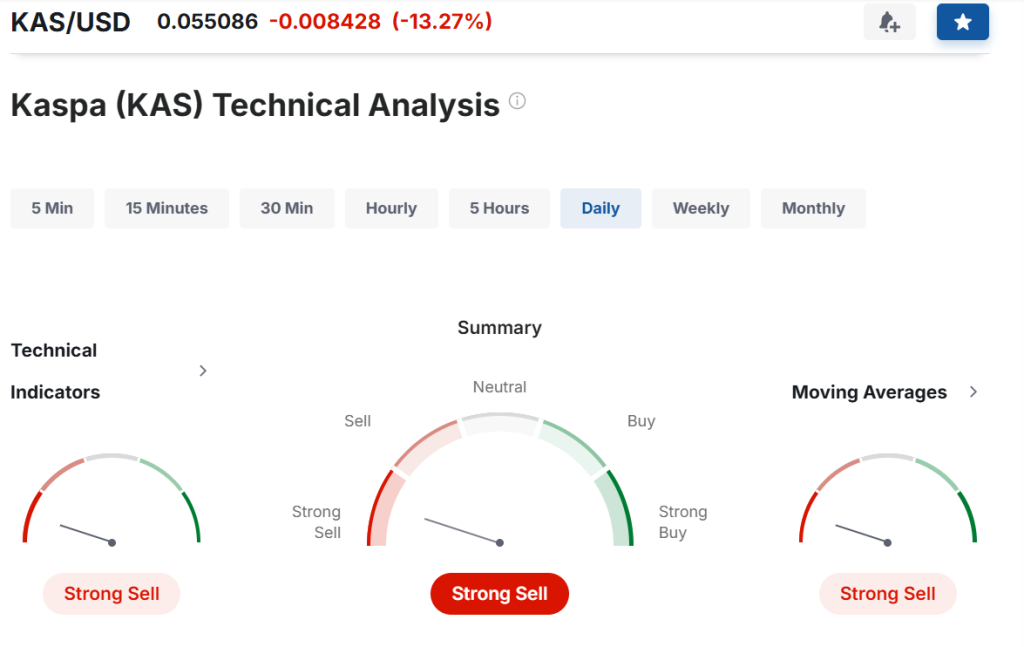The width and height of the screenshot is (1024, 647).
Task: Click the Strong Sell badge under Moving Averages
Action: [888, 593]
